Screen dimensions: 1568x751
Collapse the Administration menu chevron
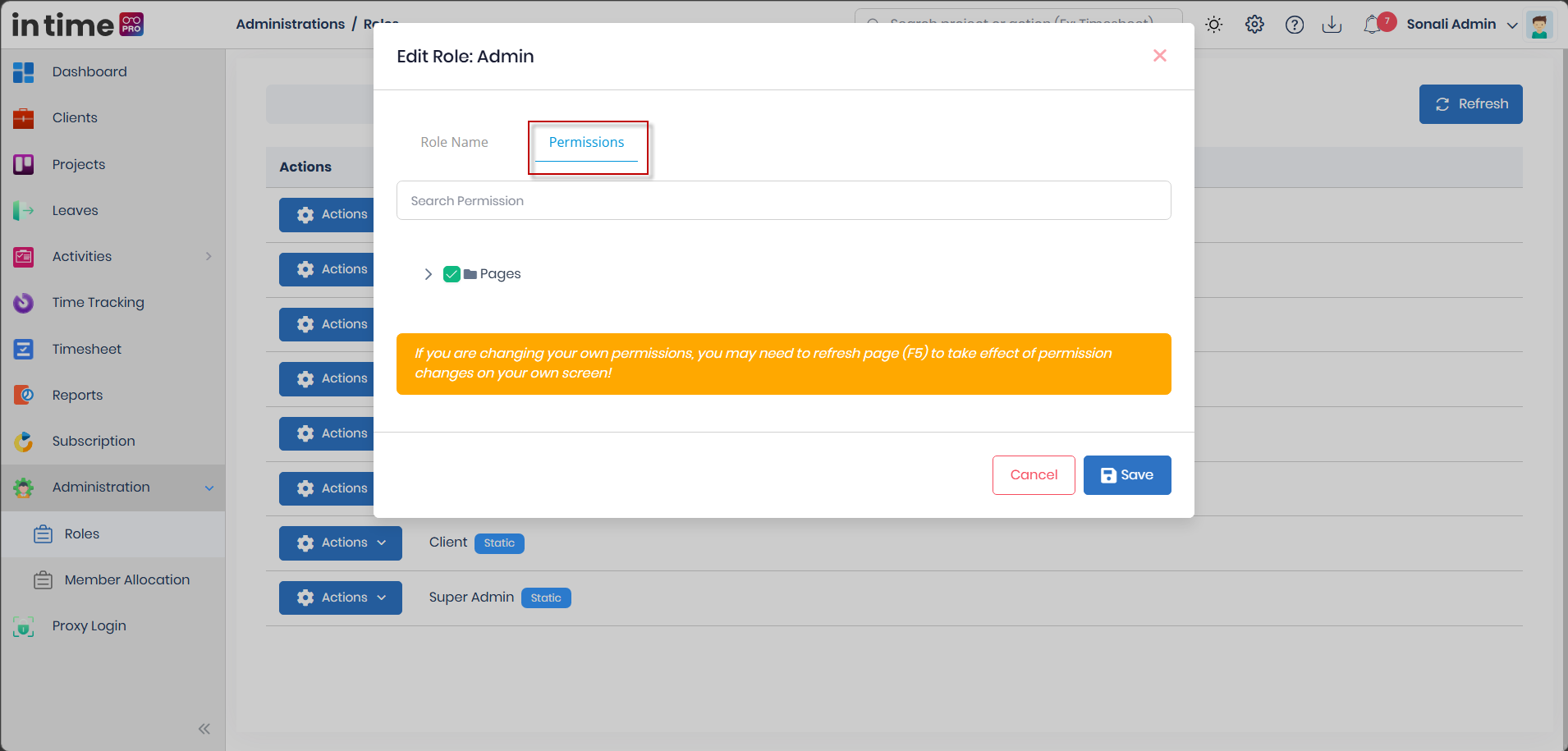[209, 488]
